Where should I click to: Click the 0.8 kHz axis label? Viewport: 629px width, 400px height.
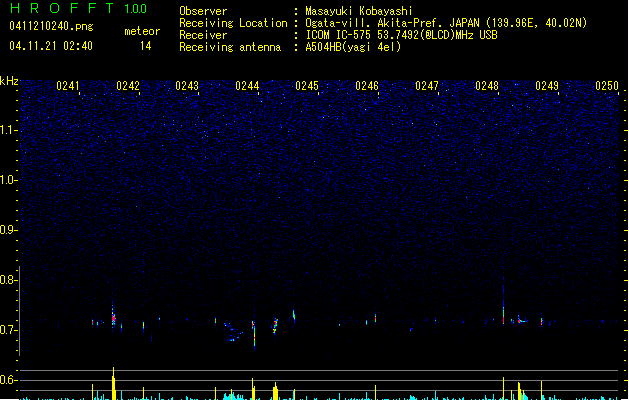click(8, 280)
